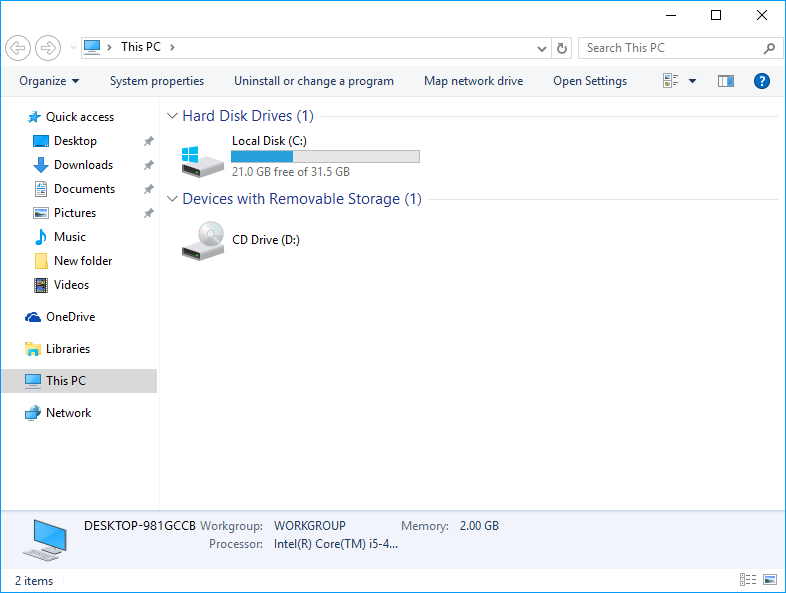Open Help with the question mark icon
The image size is (786, 593).
[761, 81]
